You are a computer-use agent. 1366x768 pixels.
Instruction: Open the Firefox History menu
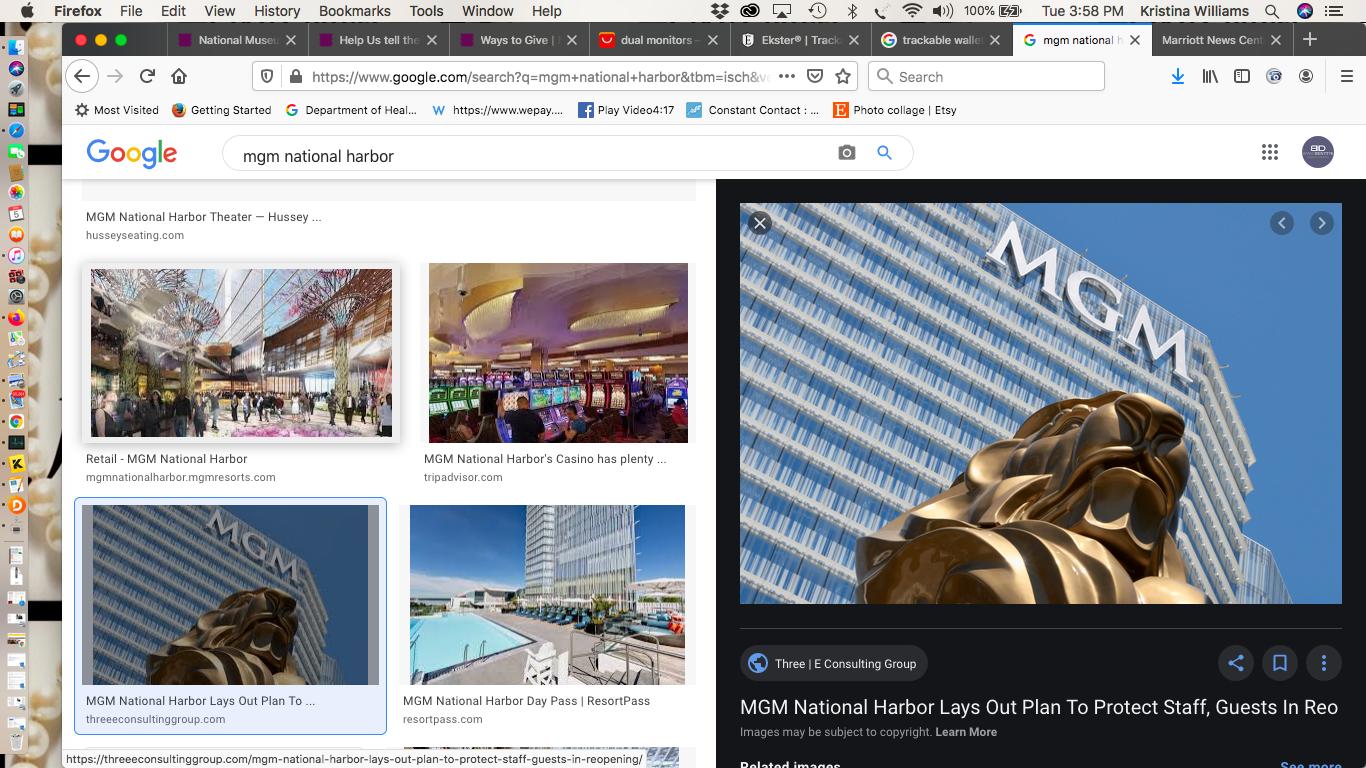277,11
